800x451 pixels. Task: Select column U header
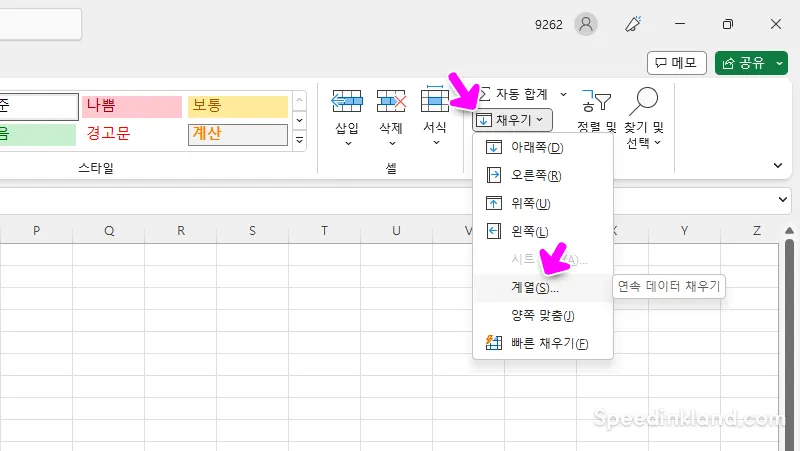click(x=396, y=231)
